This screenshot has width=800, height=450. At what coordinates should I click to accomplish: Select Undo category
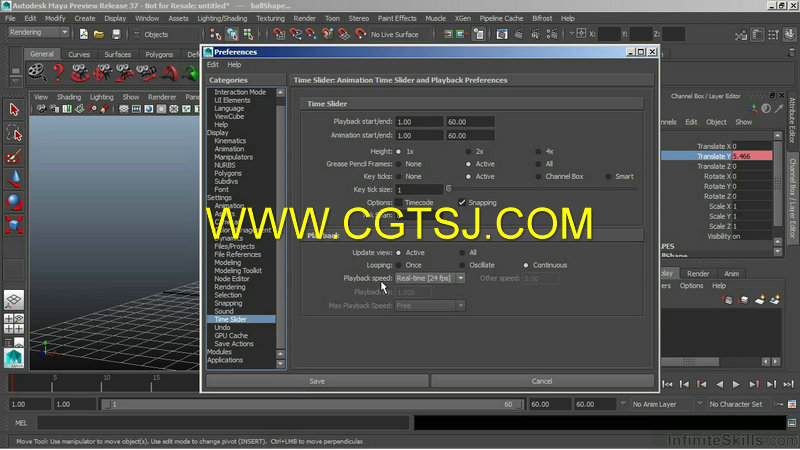[x=222, y=328]
